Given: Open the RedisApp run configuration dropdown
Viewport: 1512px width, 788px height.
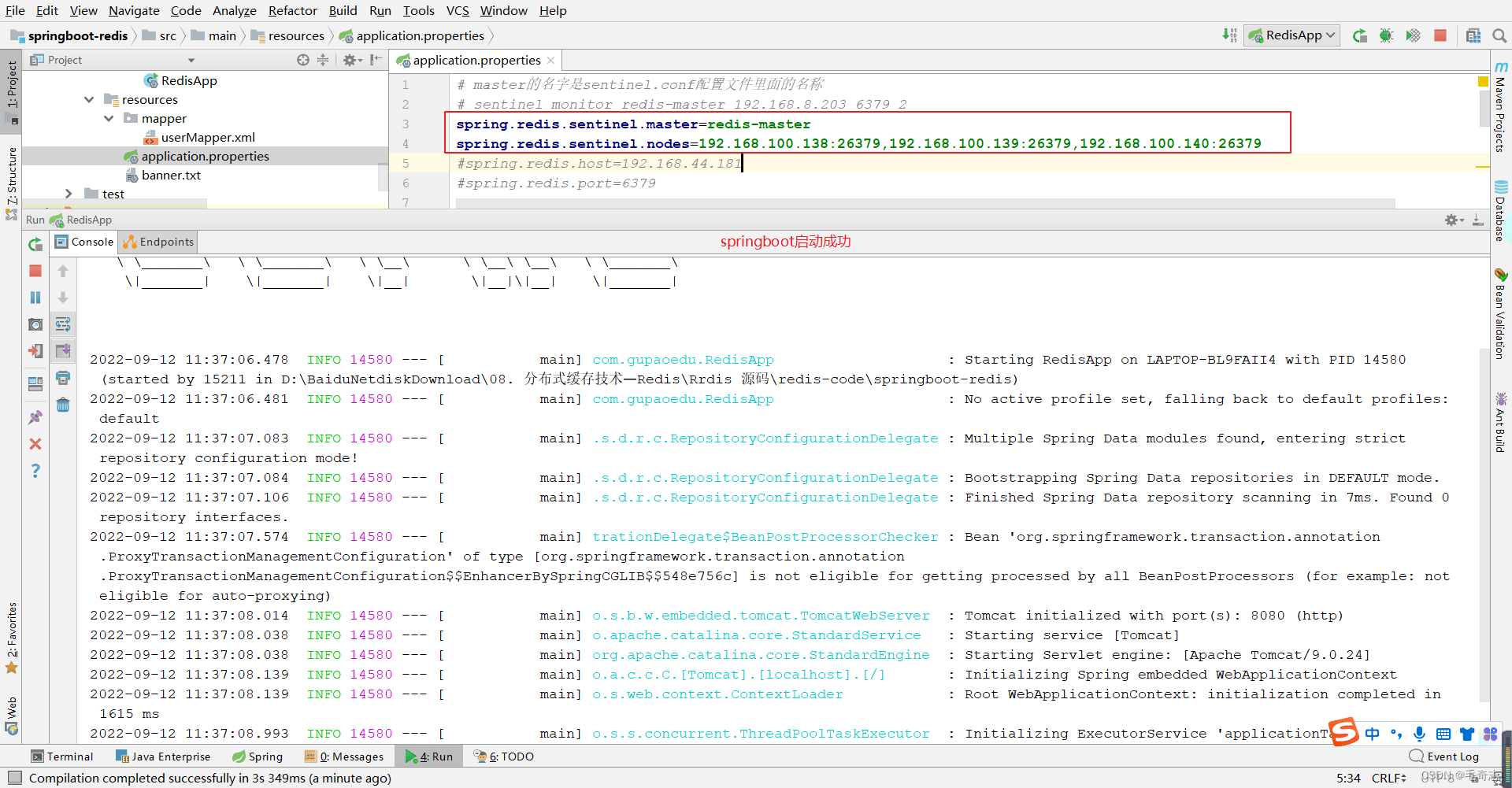Looking at the screenshot, I should coord(1291,35).
